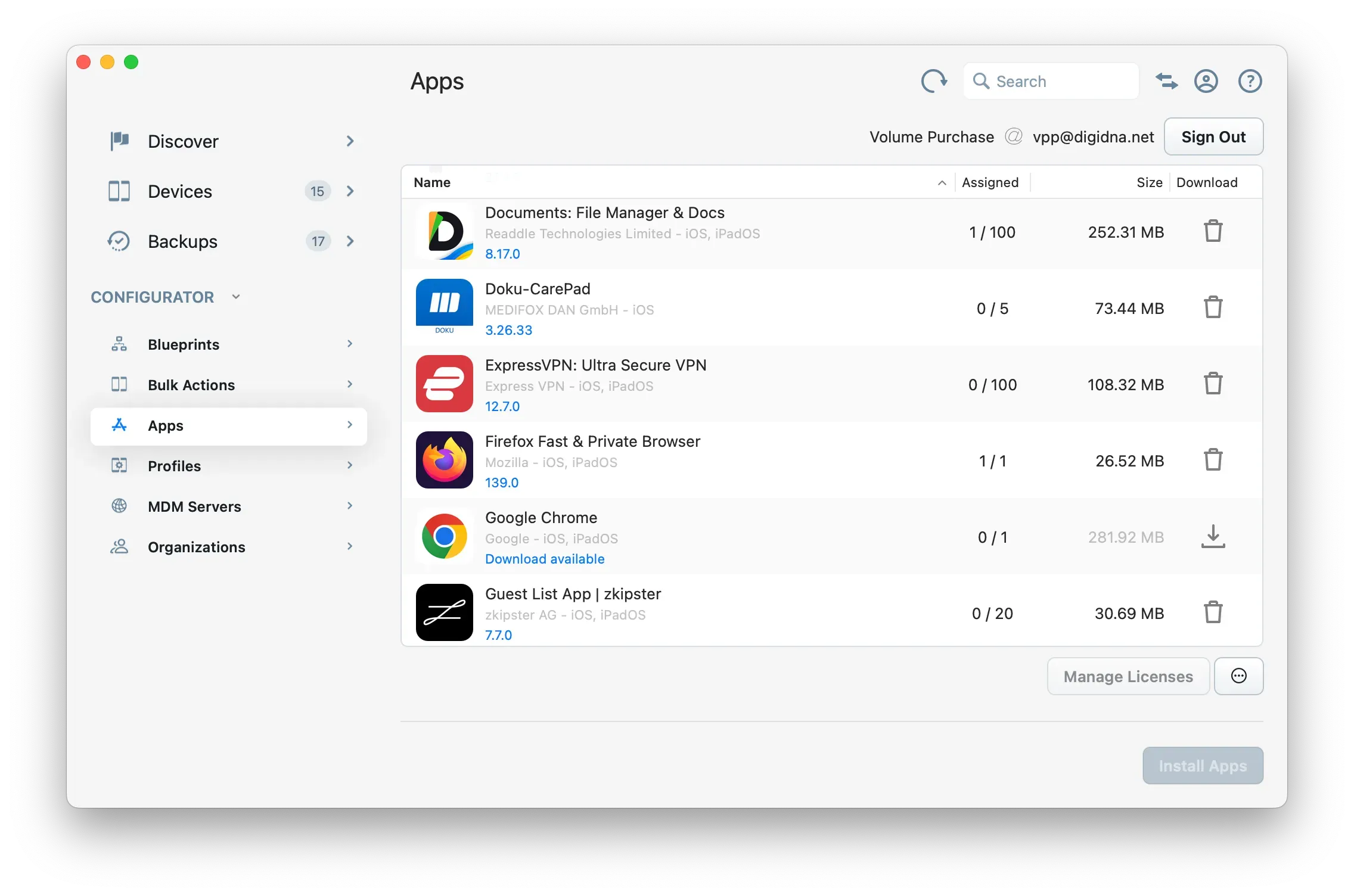Refresh the apps list
The width and height of the screenshot is (1354, 896).
(x=933, y=81)
